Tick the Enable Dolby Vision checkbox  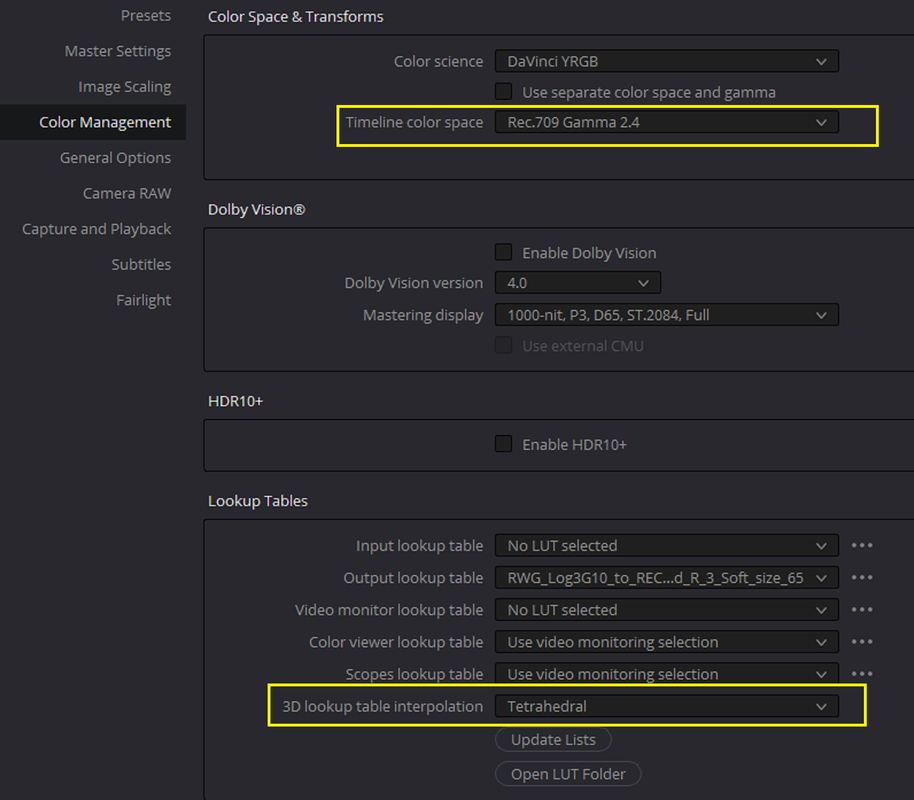click(504, 252)
